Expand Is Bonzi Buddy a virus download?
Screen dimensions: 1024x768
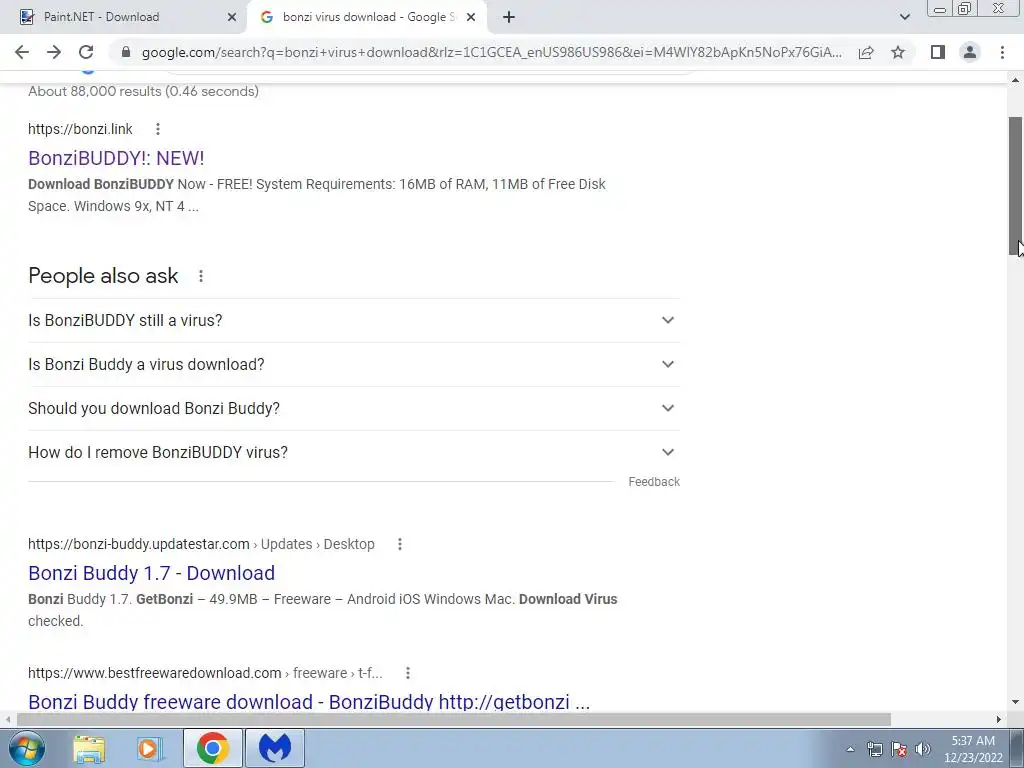tap(353, 364)
